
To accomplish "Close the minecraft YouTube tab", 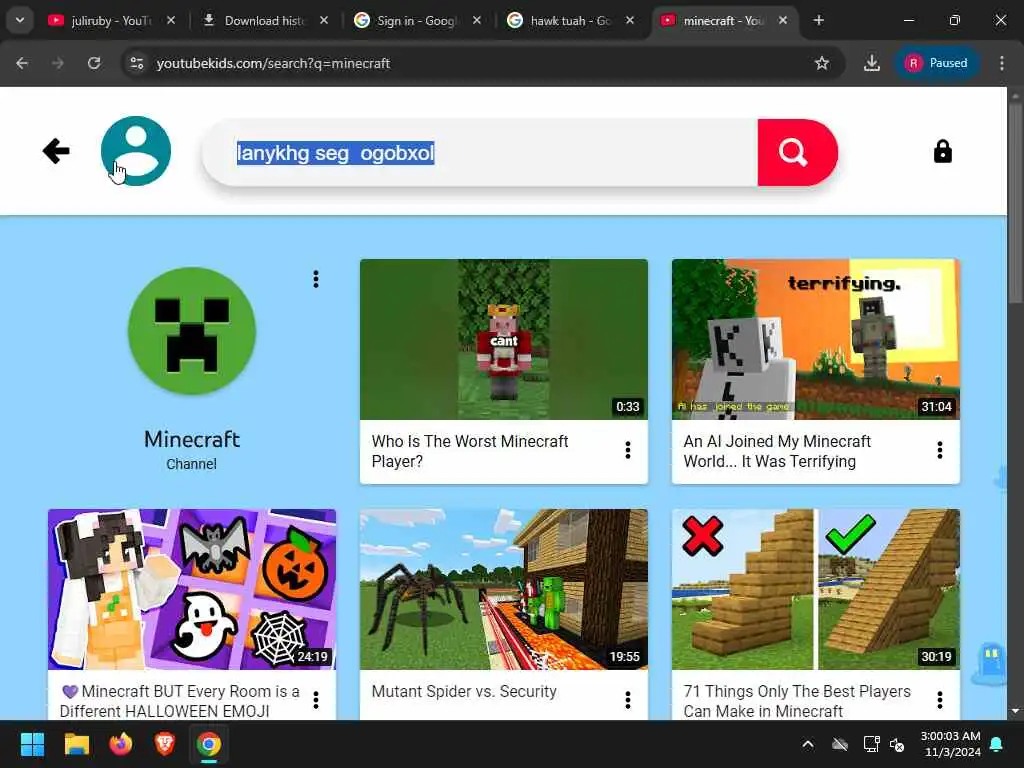I will 782,20.
